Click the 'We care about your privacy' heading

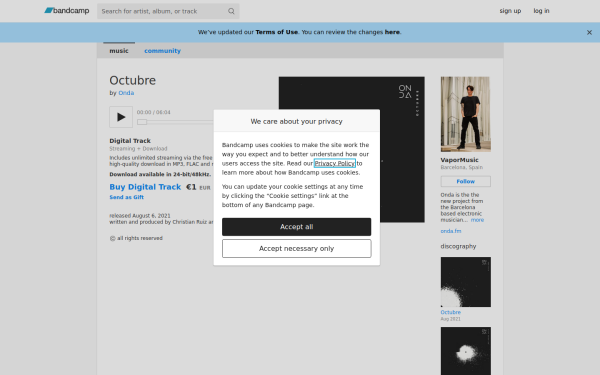(297, 121)
